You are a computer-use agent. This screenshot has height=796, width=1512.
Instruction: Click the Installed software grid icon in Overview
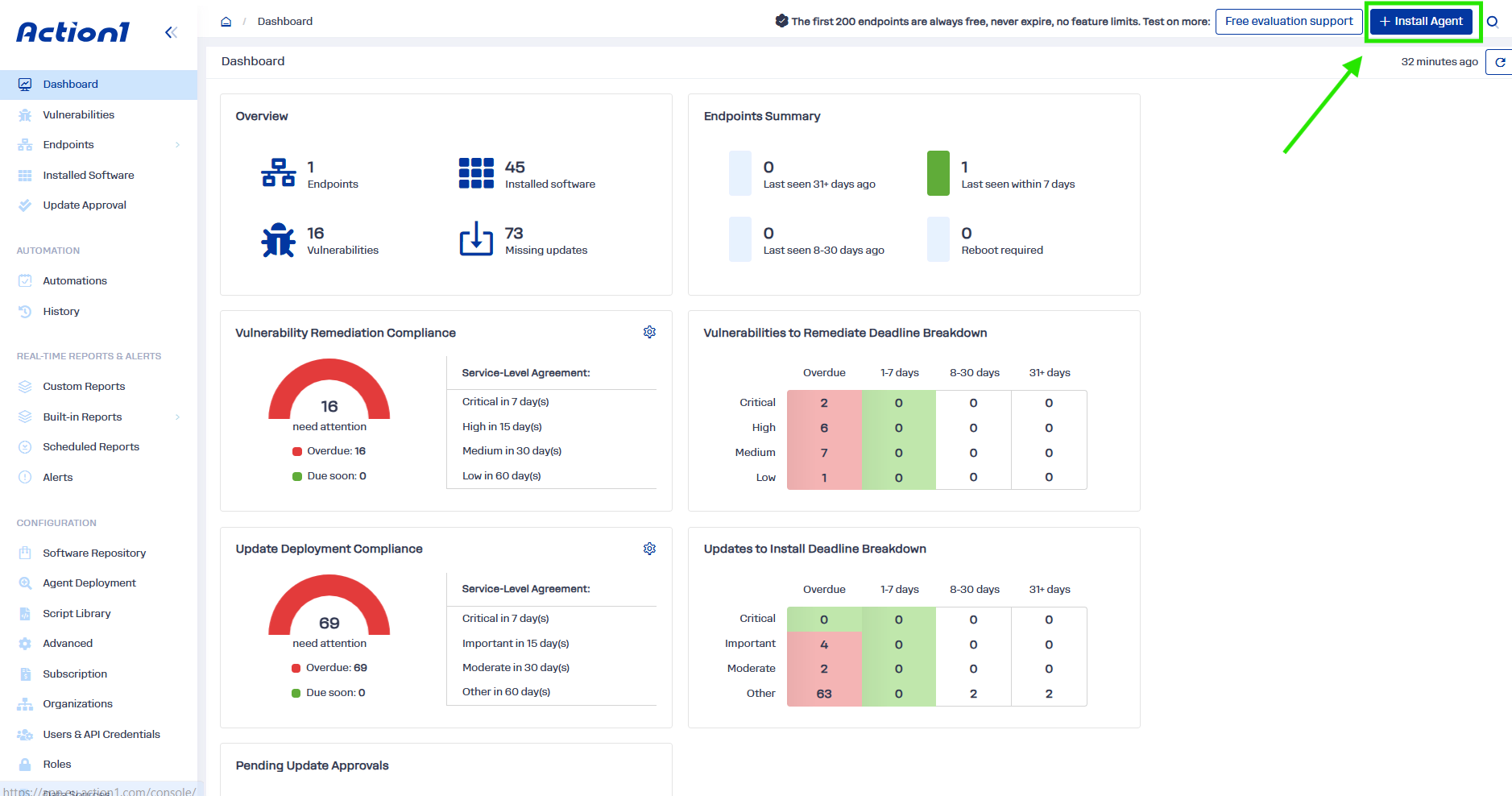476,173
